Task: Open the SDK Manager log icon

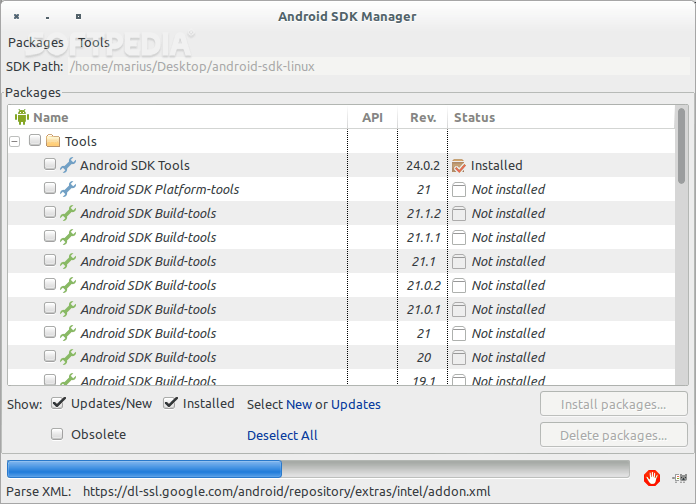Action: (680, 478)
